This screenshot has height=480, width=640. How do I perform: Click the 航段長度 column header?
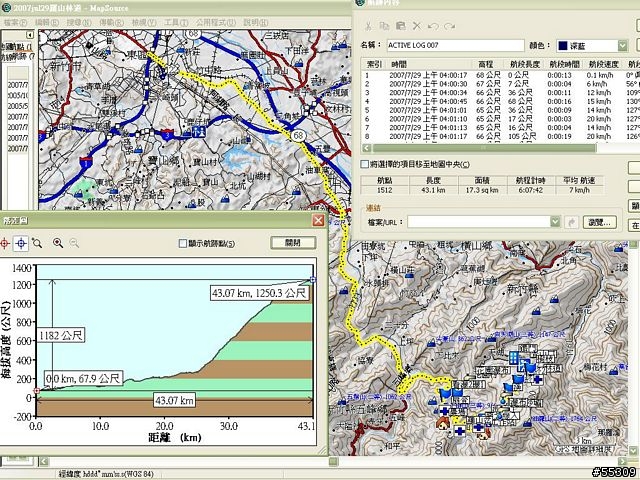point(524,64)
